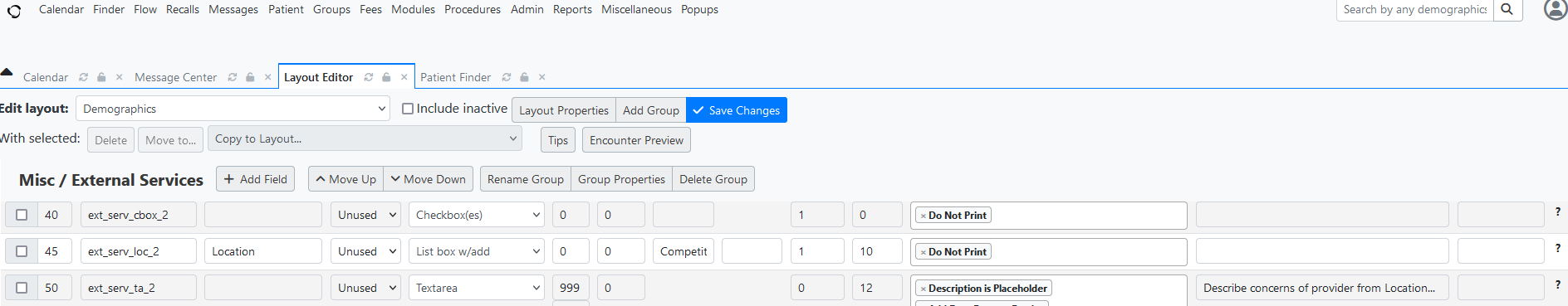
Task: Click the search magnifier icon
Action: tap(1507, 10)
